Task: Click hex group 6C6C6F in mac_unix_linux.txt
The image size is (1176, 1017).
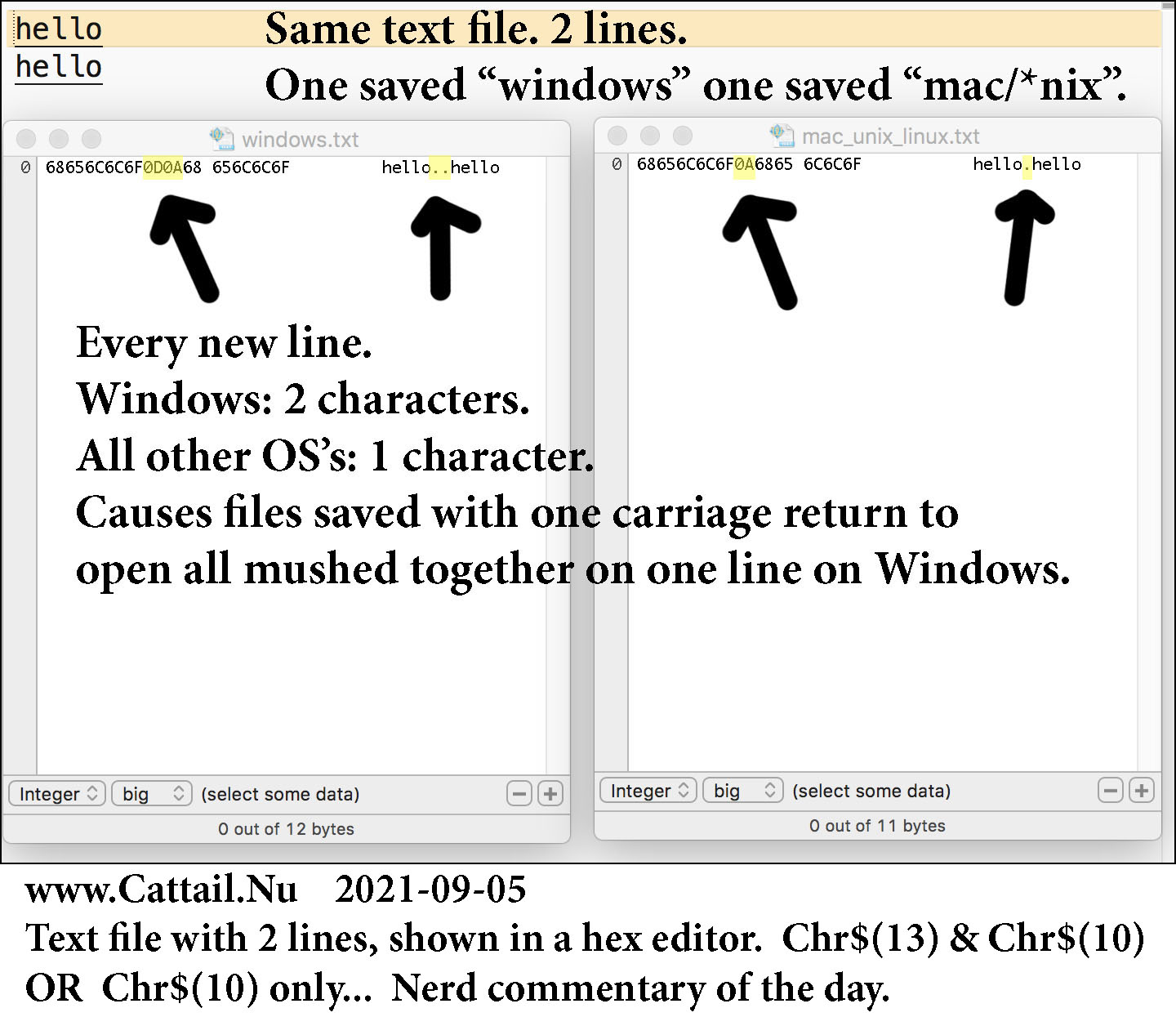Action: [832, 164]
